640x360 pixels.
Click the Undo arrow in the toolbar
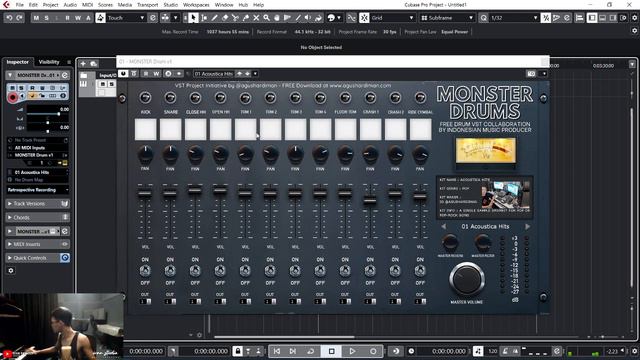pos(9,18)
